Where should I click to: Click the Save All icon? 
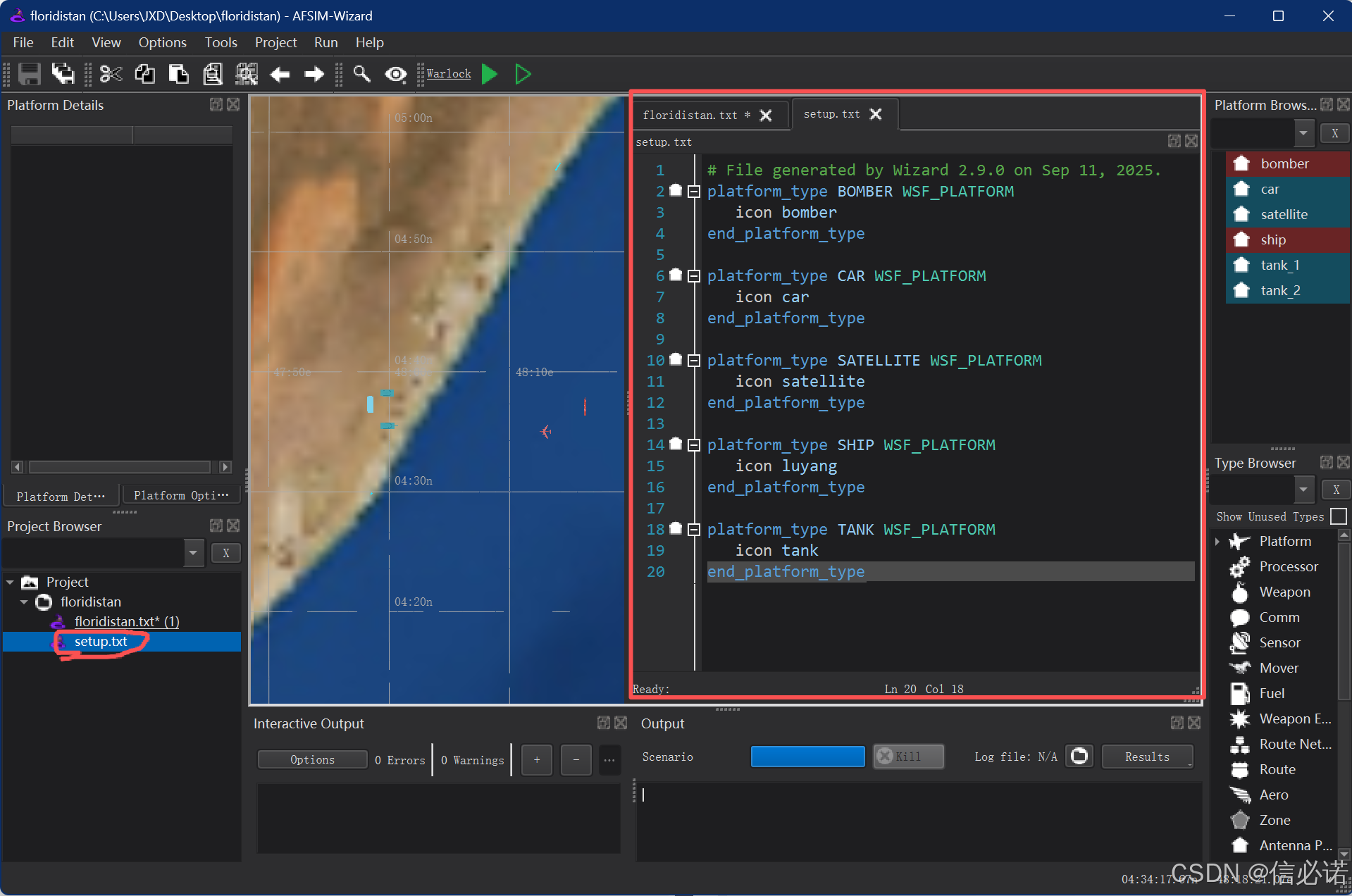[63, 74]
